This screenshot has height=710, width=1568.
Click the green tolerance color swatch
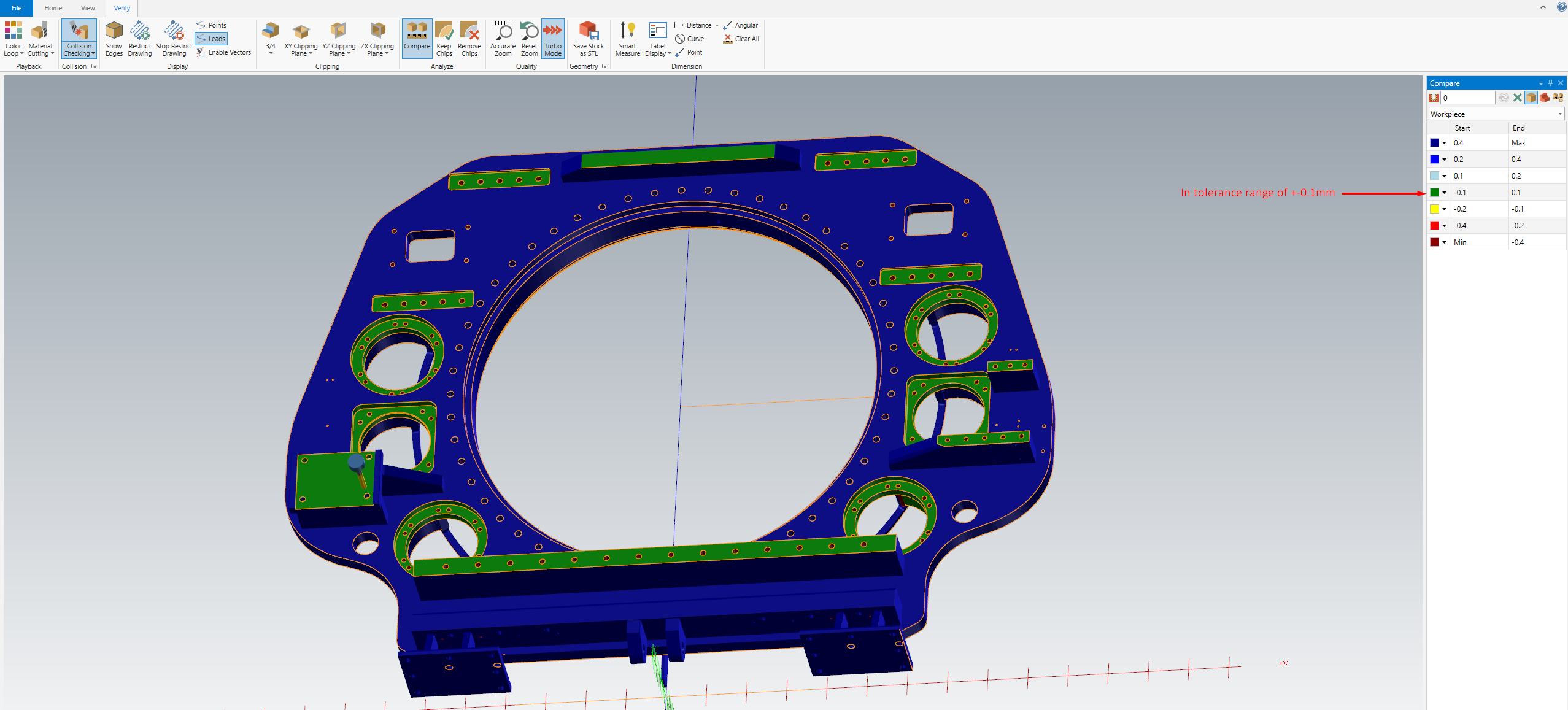[1434, 192]
